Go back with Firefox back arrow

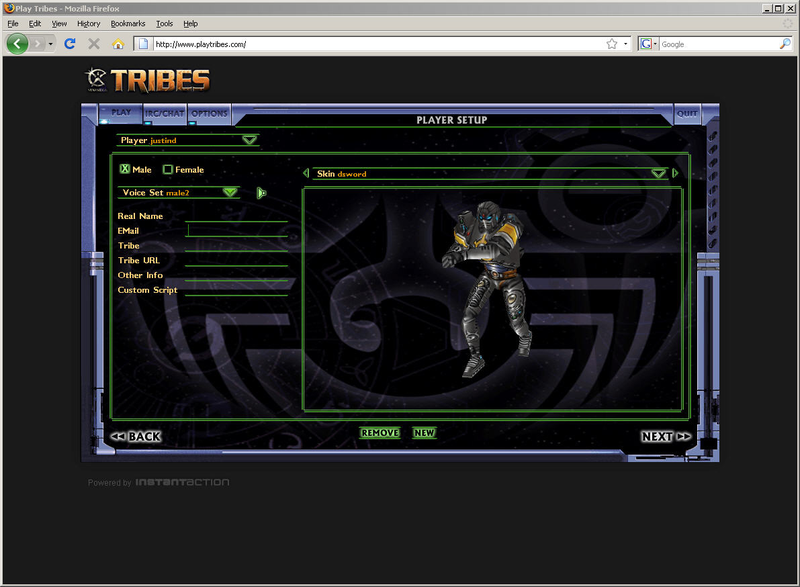tap(17, 44)
